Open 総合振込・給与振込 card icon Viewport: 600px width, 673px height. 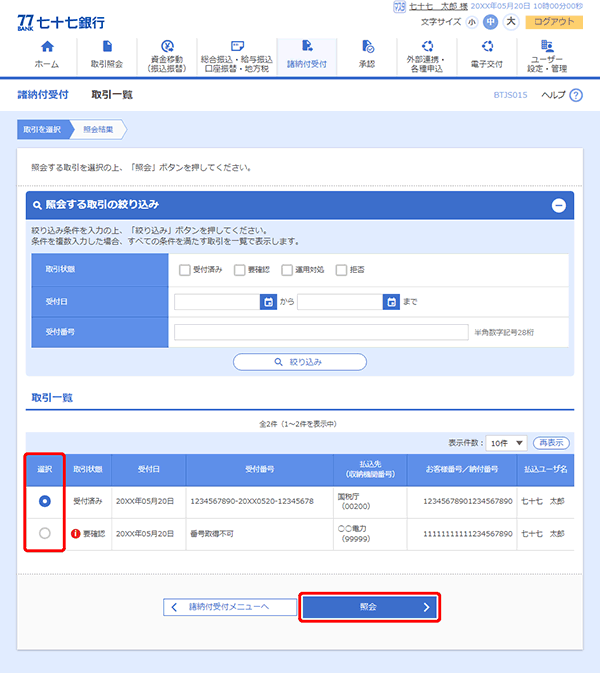(237, 46)
